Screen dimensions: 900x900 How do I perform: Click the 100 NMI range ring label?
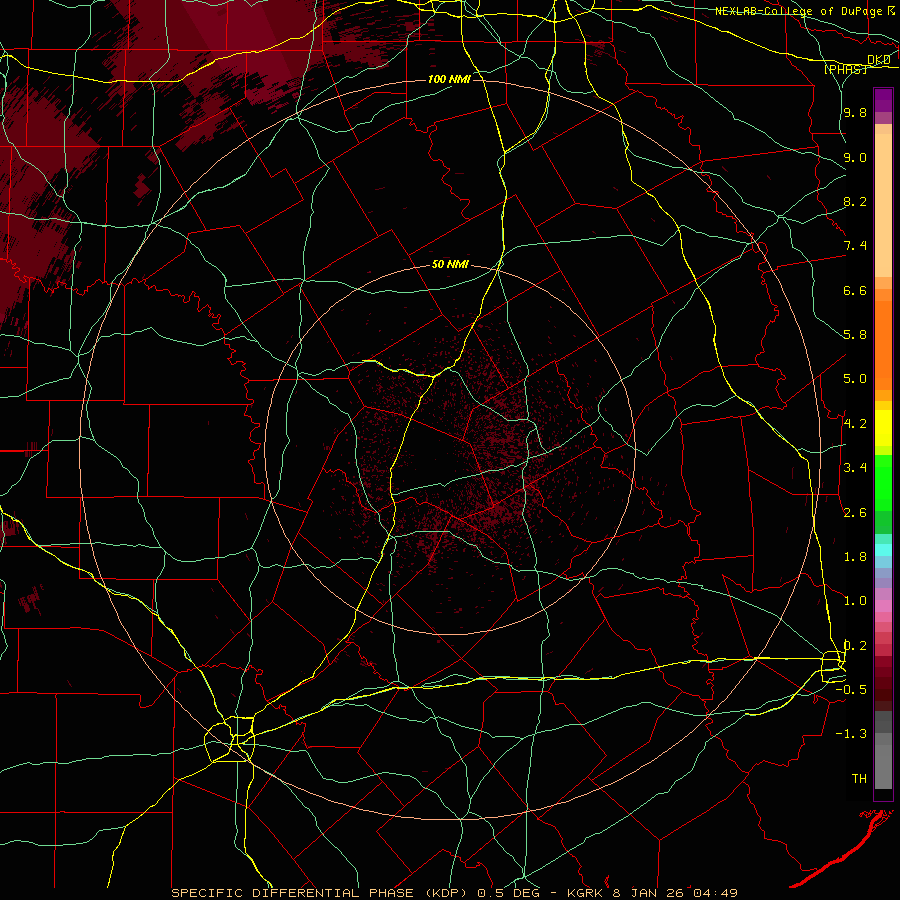(449, 79)
